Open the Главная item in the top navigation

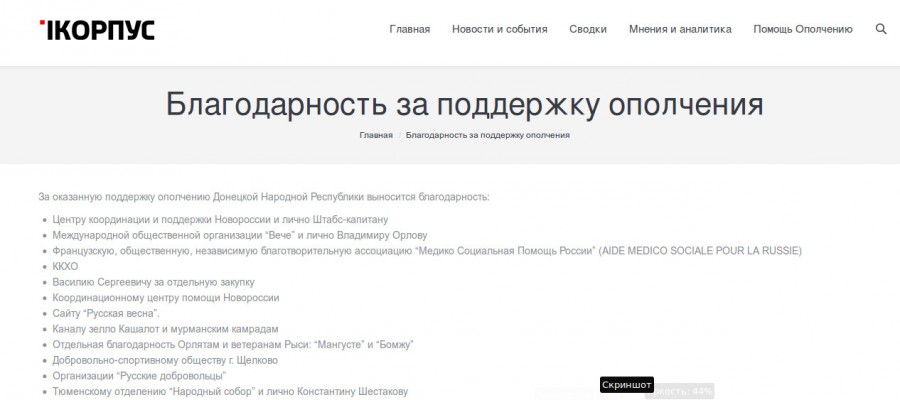pyautogui.click(x=409, y=29)
